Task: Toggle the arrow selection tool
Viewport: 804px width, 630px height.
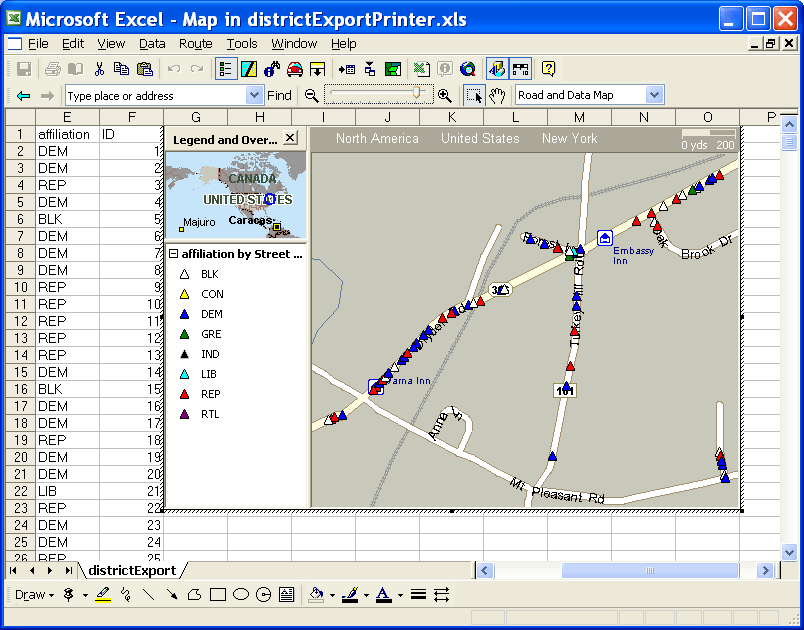Action: 474,95
